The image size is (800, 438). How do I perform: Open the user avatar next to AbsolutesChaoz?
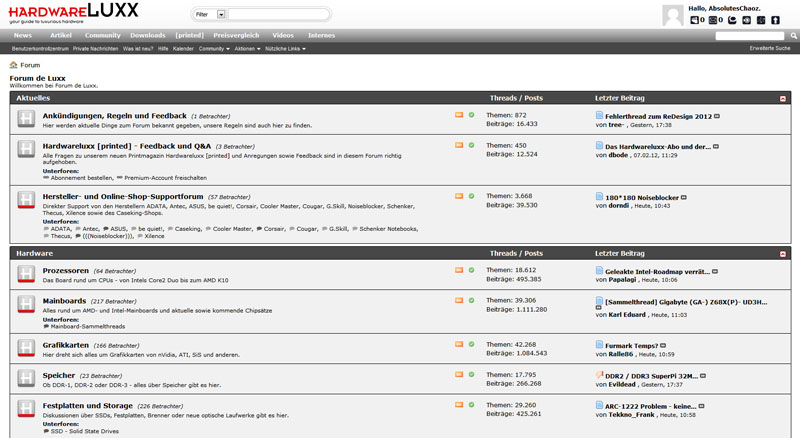coord(672,16)
